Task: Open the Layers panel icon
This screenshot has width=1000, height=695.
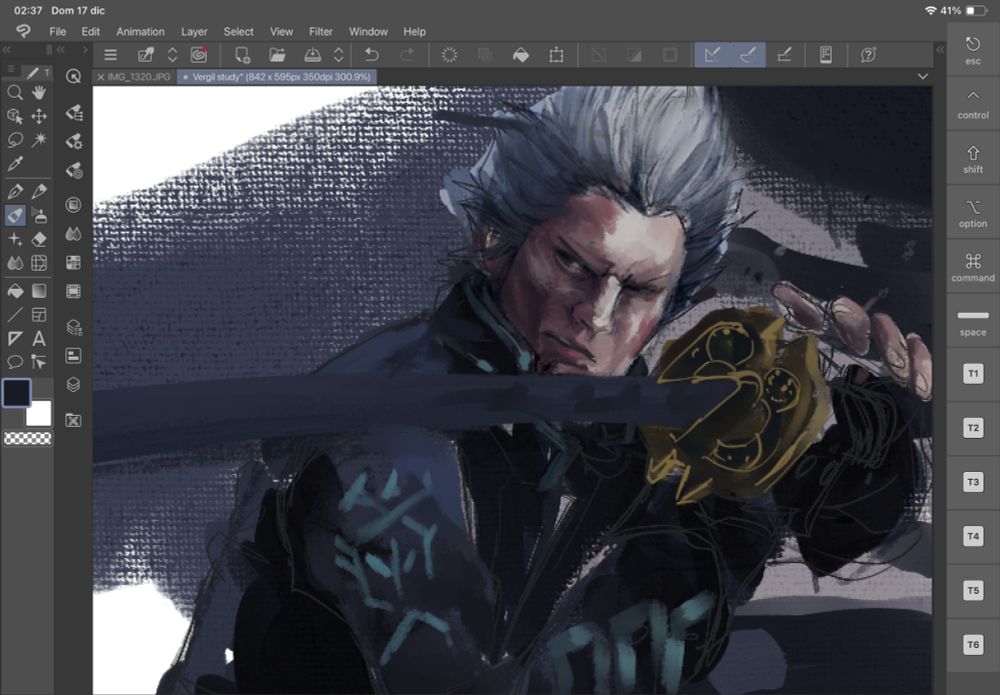Action: point(73,384)
